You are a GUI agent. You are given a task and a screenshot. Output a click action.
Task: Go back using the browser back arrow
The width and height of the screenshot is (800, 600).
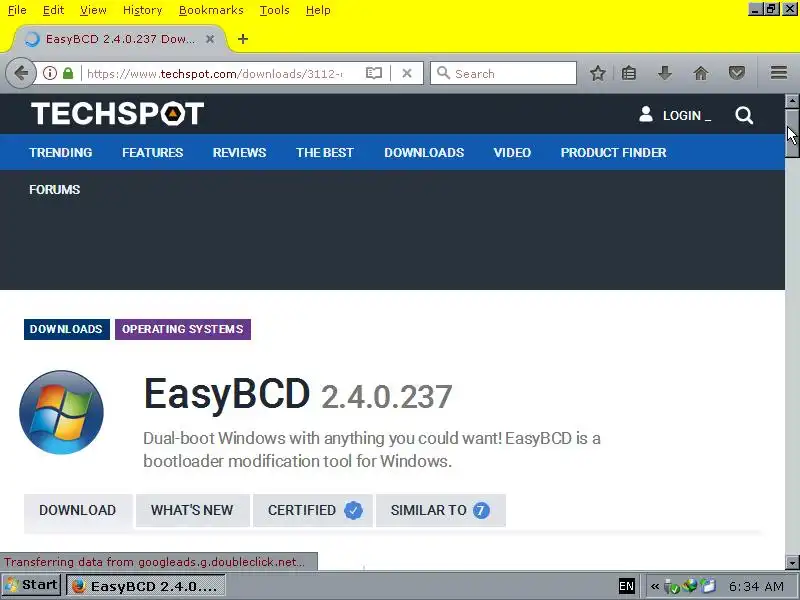(x=20, y=73)
